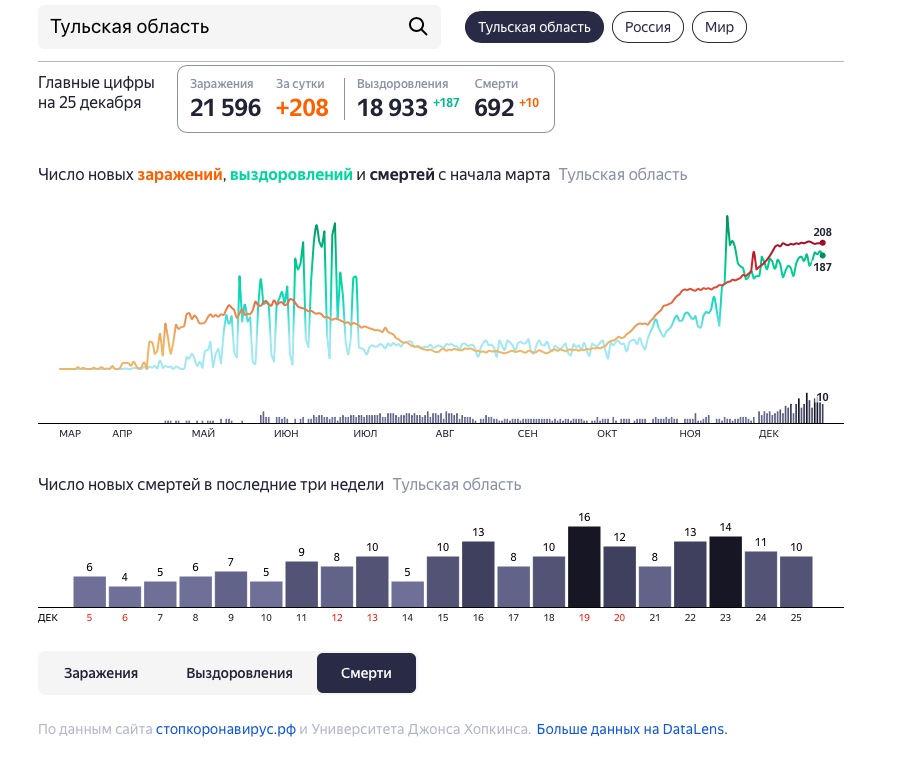The width and height of the screenshot is (907, 762).
Task: Click the December 25 bar showing 10 deaths
Action: [796, 581]
